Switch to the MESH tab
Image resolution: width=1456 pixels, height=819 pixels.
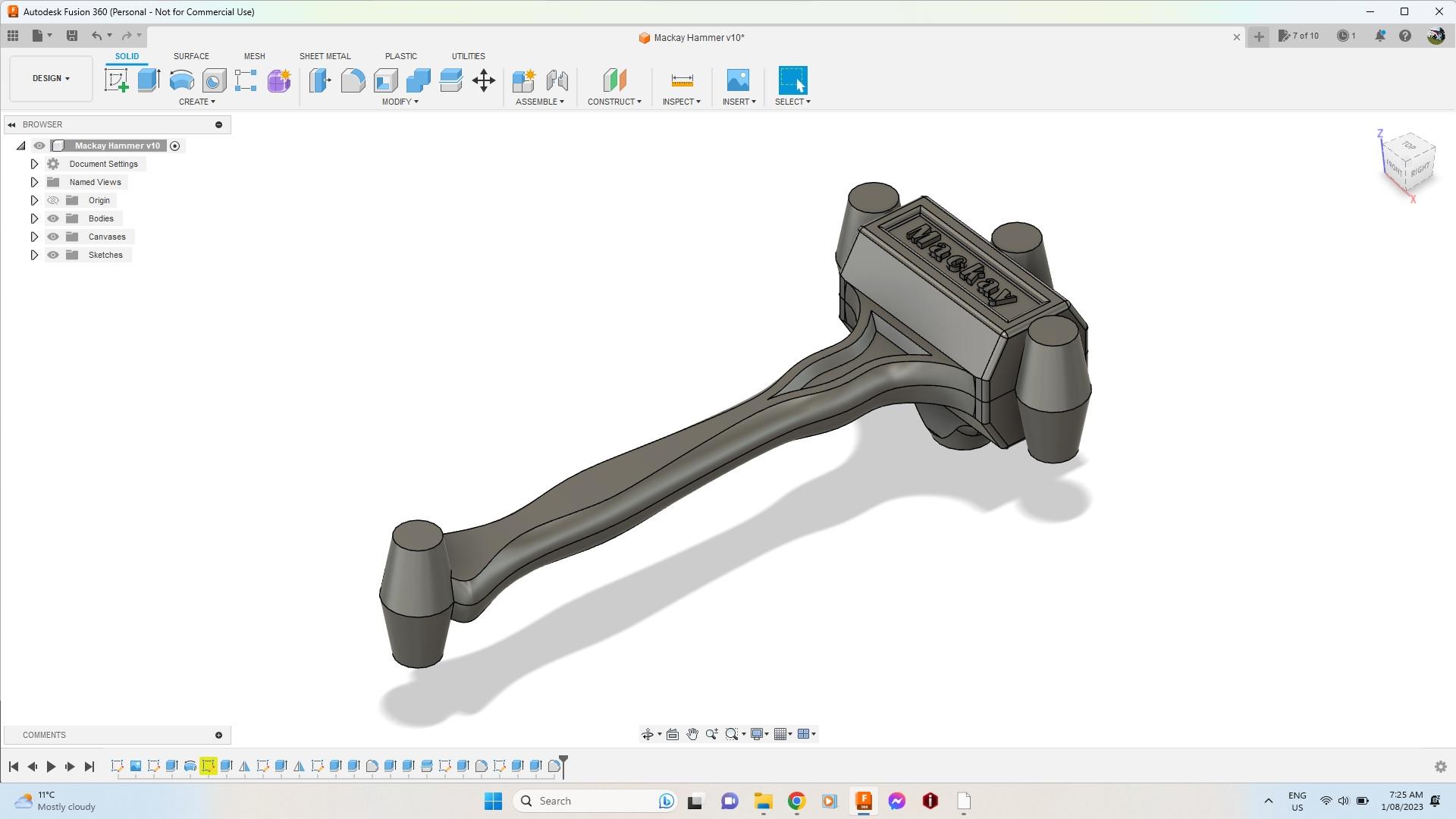tap(255, 56)
